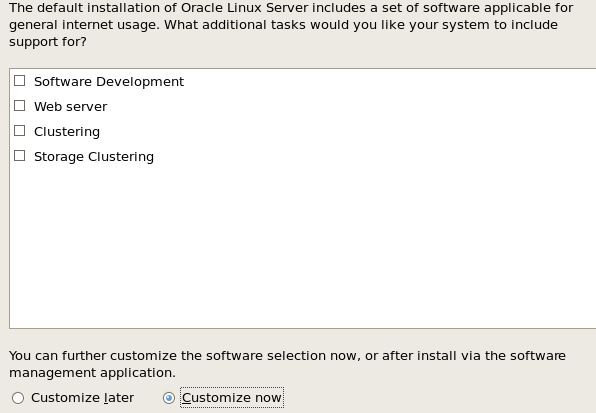Select the Customize now radio button
596x413 pixels.
169,398
